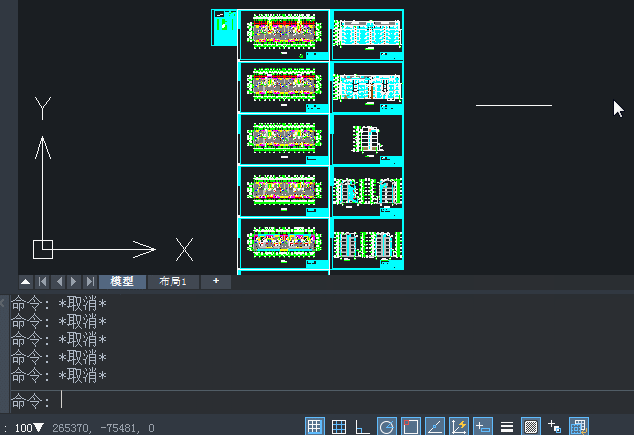Viewport: 634px width, 435px height.
Task: Click the snap mode grid icon
Action: click(x=339, y=427)
